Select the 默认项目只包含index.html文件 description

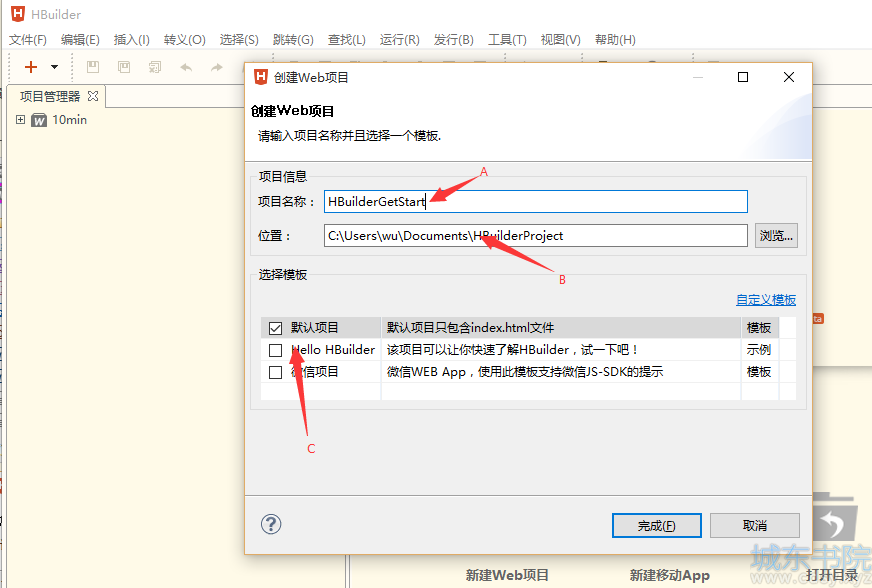pos(470,328)
